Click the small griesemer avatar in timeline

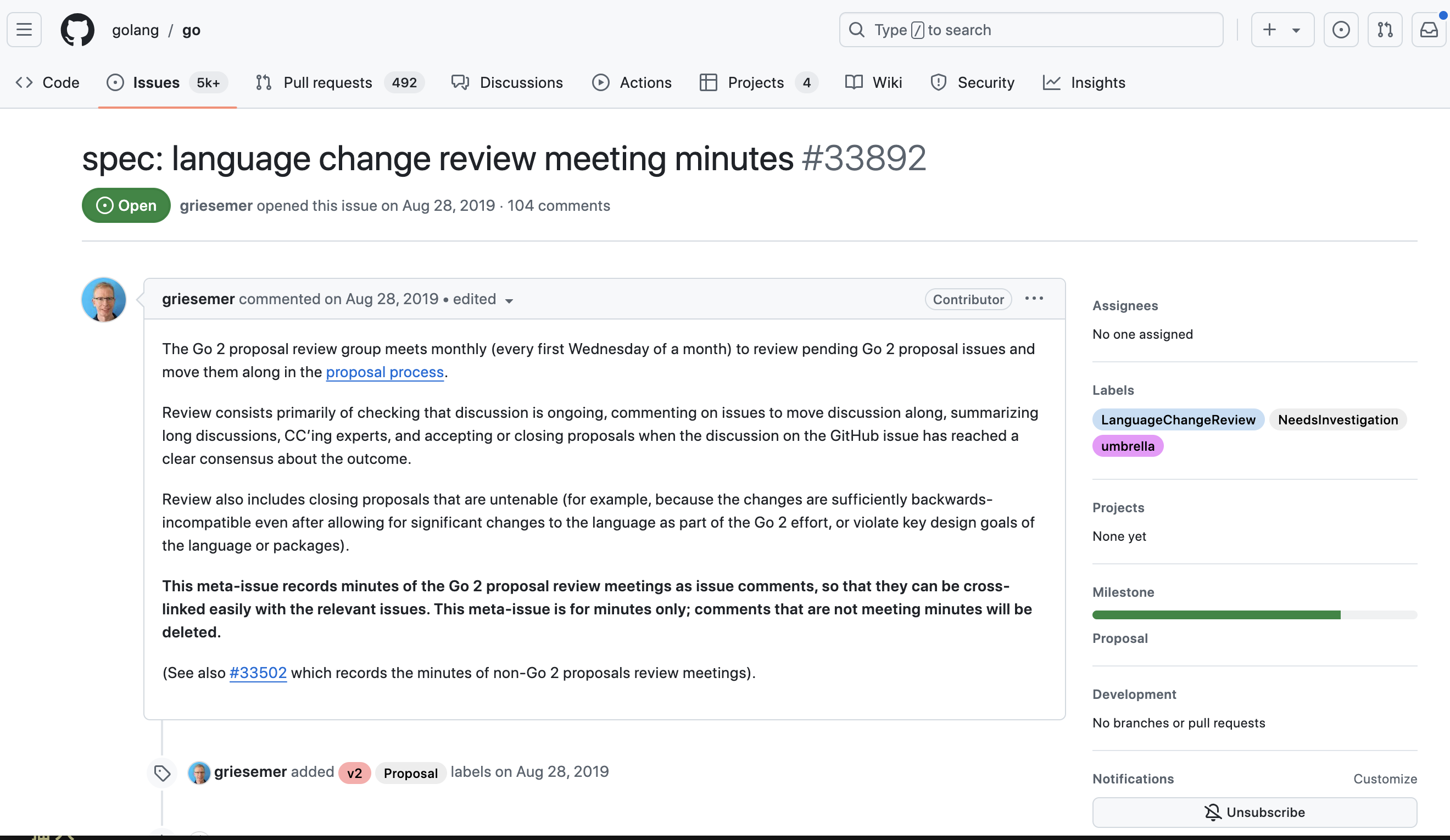(199, 772)
